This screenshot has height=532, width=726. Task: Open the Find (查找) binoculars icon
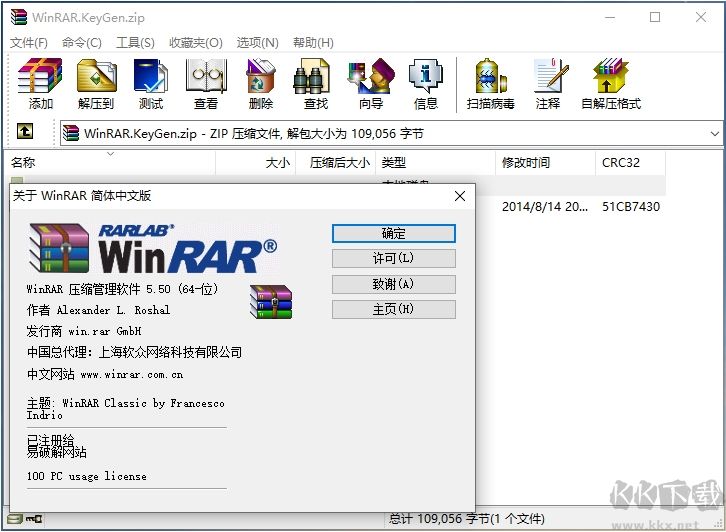316,84
